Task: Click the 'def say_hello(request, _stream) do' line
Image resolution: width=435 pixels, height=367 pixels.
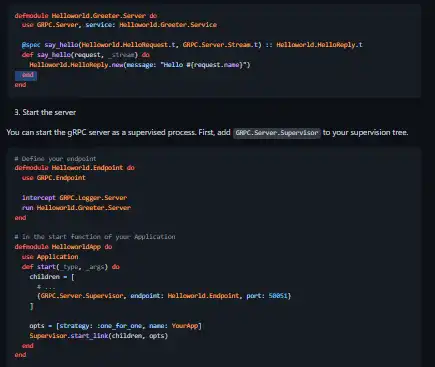Action: [86, 55]
